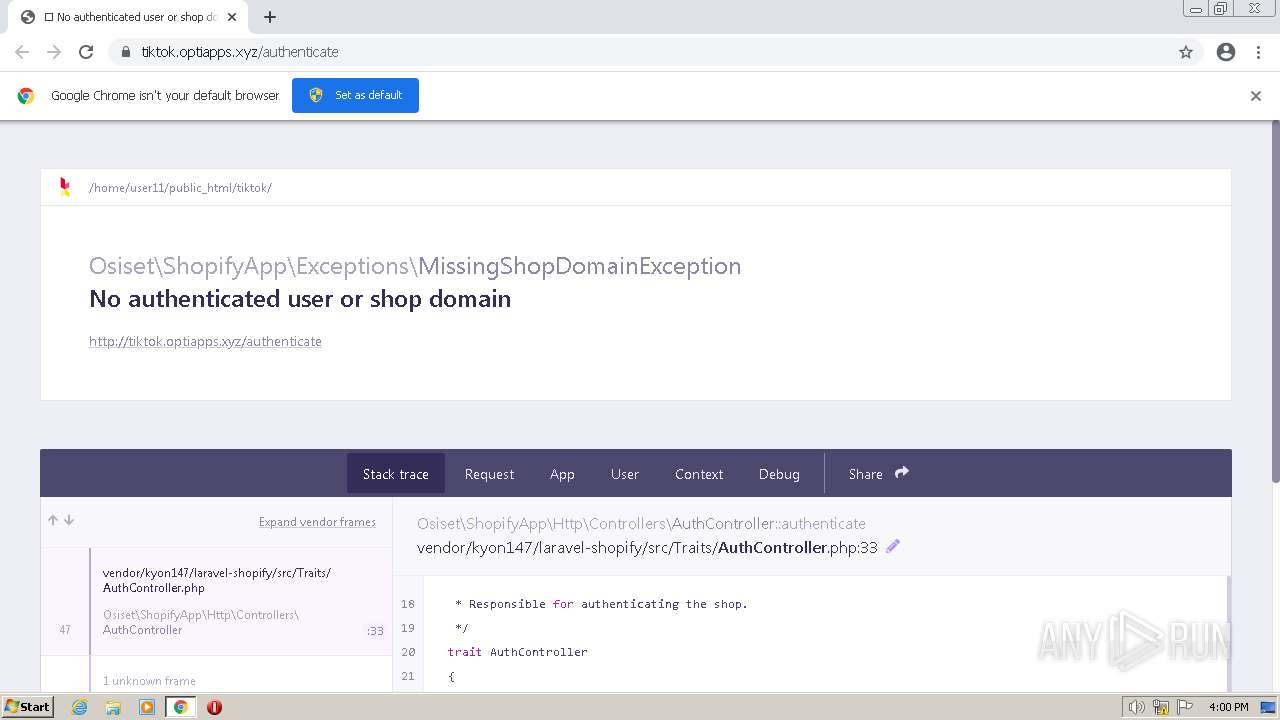Image resolution: width=1280 pixels, height=720 pixels.
Task: Click the system tray volume icon
Action: pos(1137,707)
